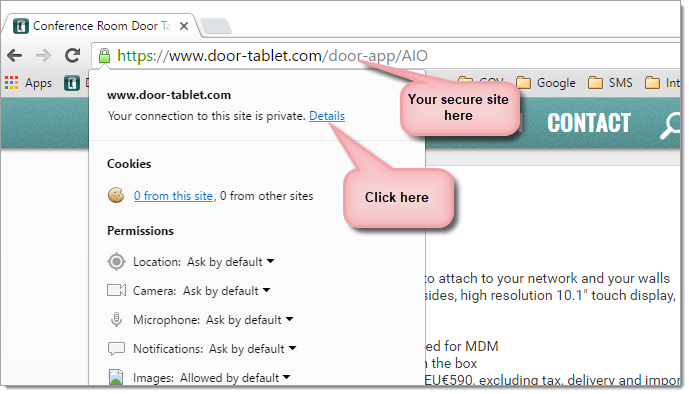This screenshot has height=394, width=689.
Task: Click the Details link
Action: pyautogui.click(x=327, y=116)
